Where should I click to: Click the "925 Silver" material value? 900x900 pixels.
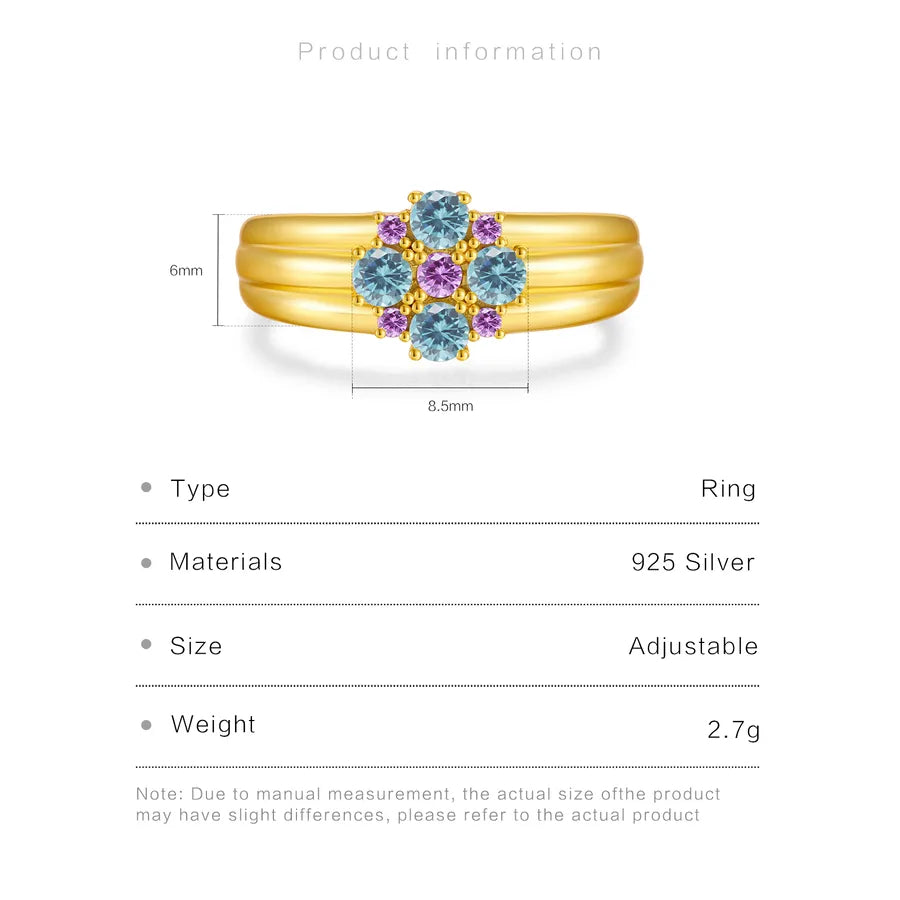(x=693, y=563)
